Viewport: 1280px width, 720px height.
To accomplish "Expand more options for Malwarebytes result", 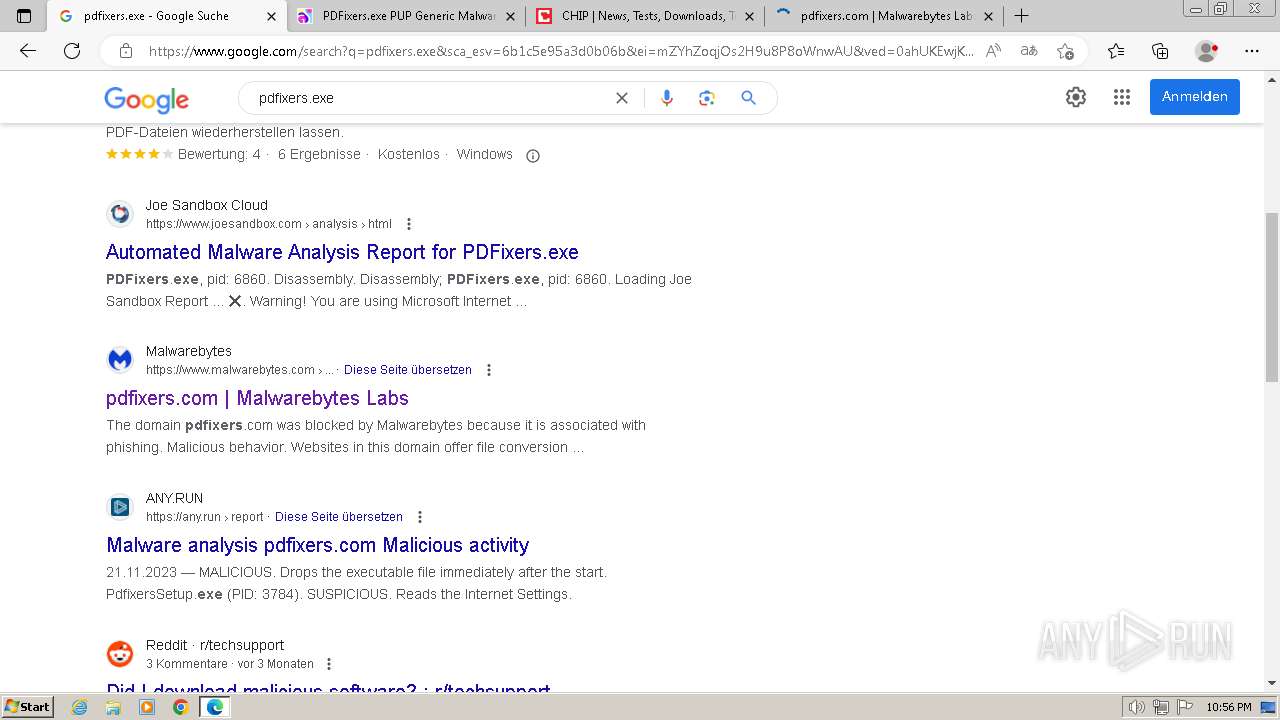I will point(488,370).
